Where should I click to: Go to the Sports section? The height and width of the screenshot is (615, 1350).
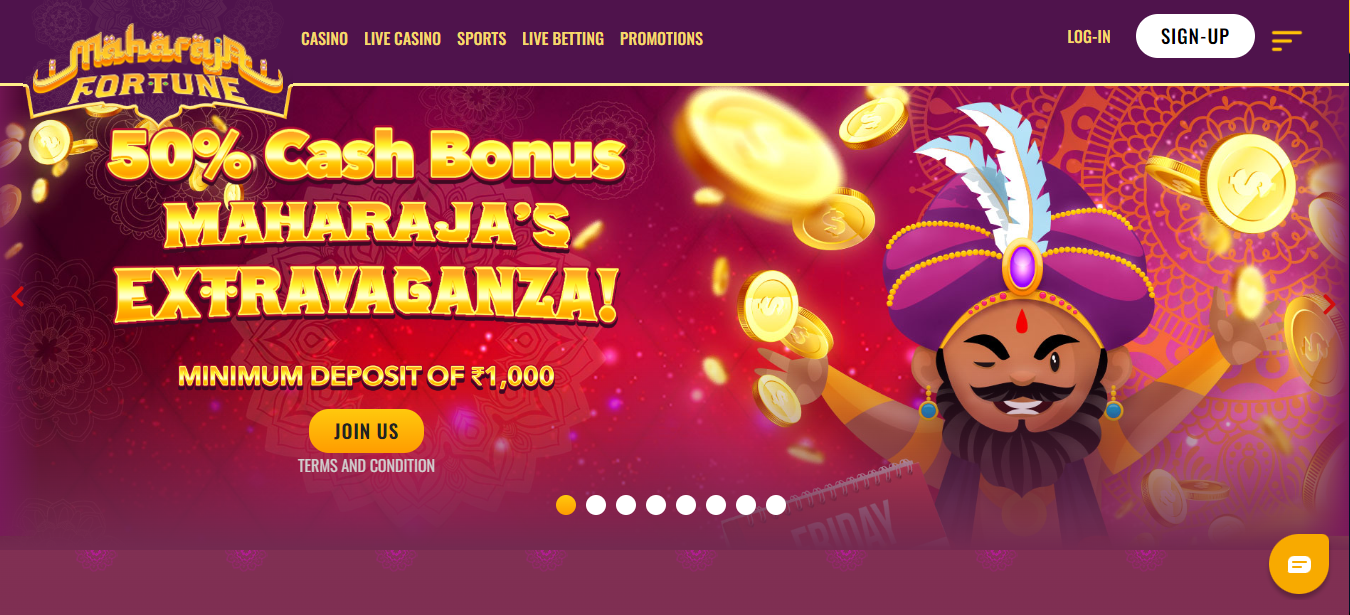point(481,39)
